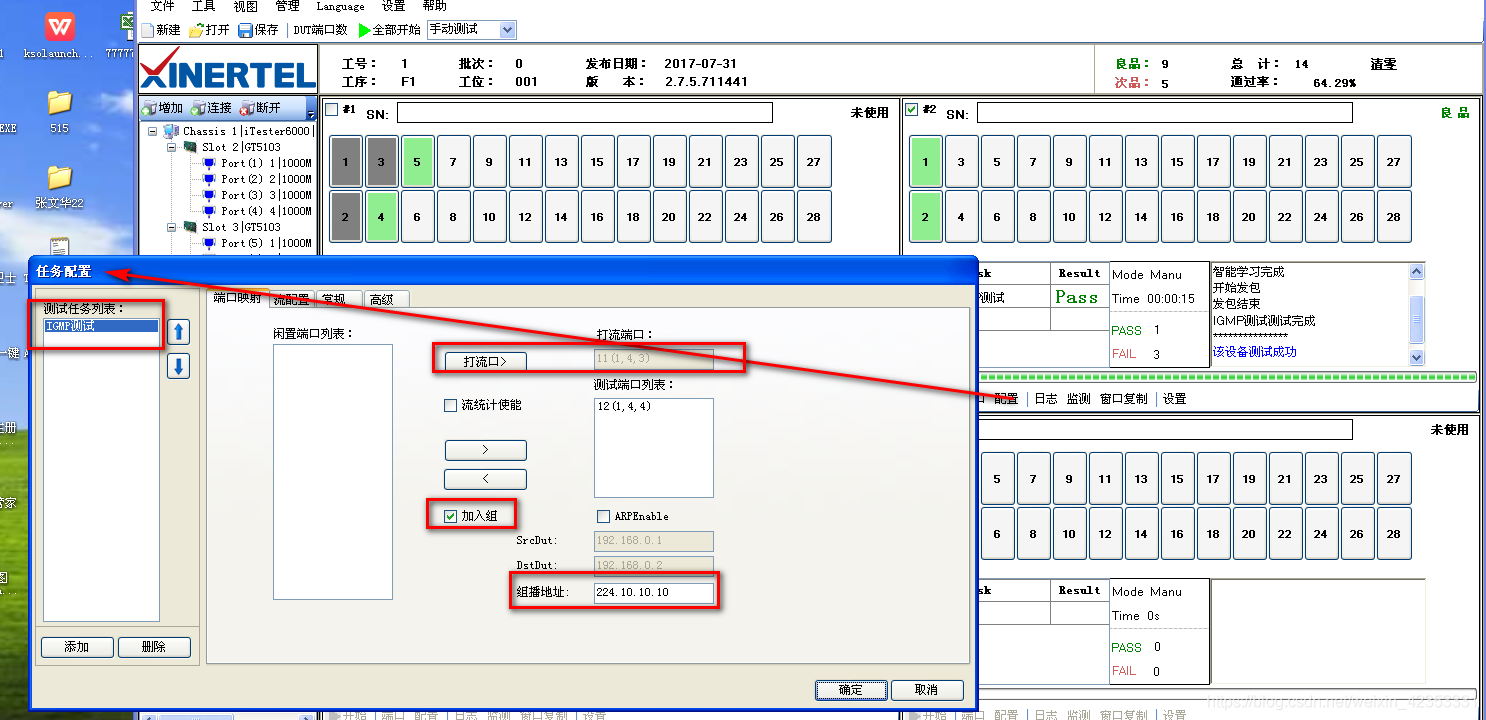Open the 工具 menu

(203, 6)
